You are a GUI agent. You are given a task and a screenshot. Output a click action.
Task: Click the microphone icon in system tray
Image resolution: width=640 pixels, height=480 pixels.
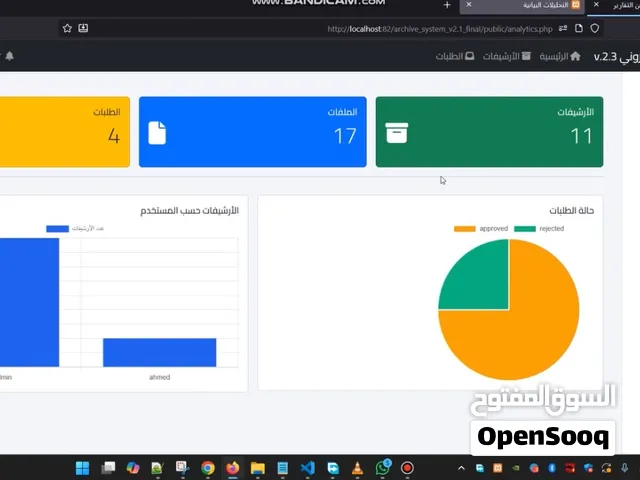point(624,468)
